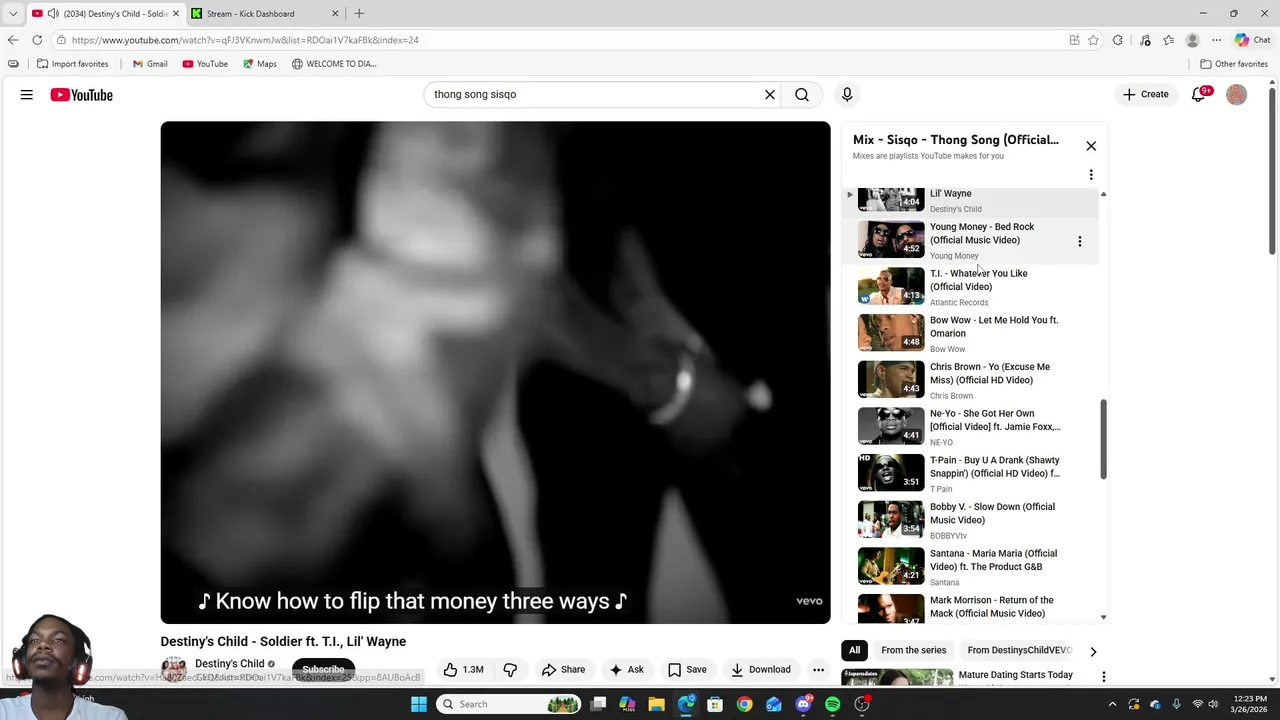Open menu for Mature Dating recommendation
Image resolution: width=1280 pixels, height=720 pixels.
click(1103, 677)
